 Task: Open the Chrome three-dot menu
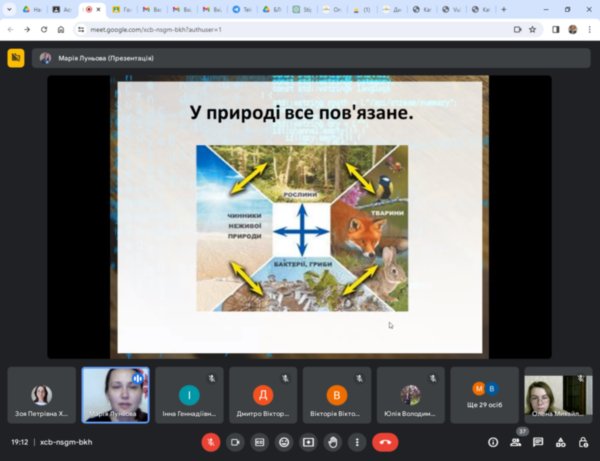point(589,29)
